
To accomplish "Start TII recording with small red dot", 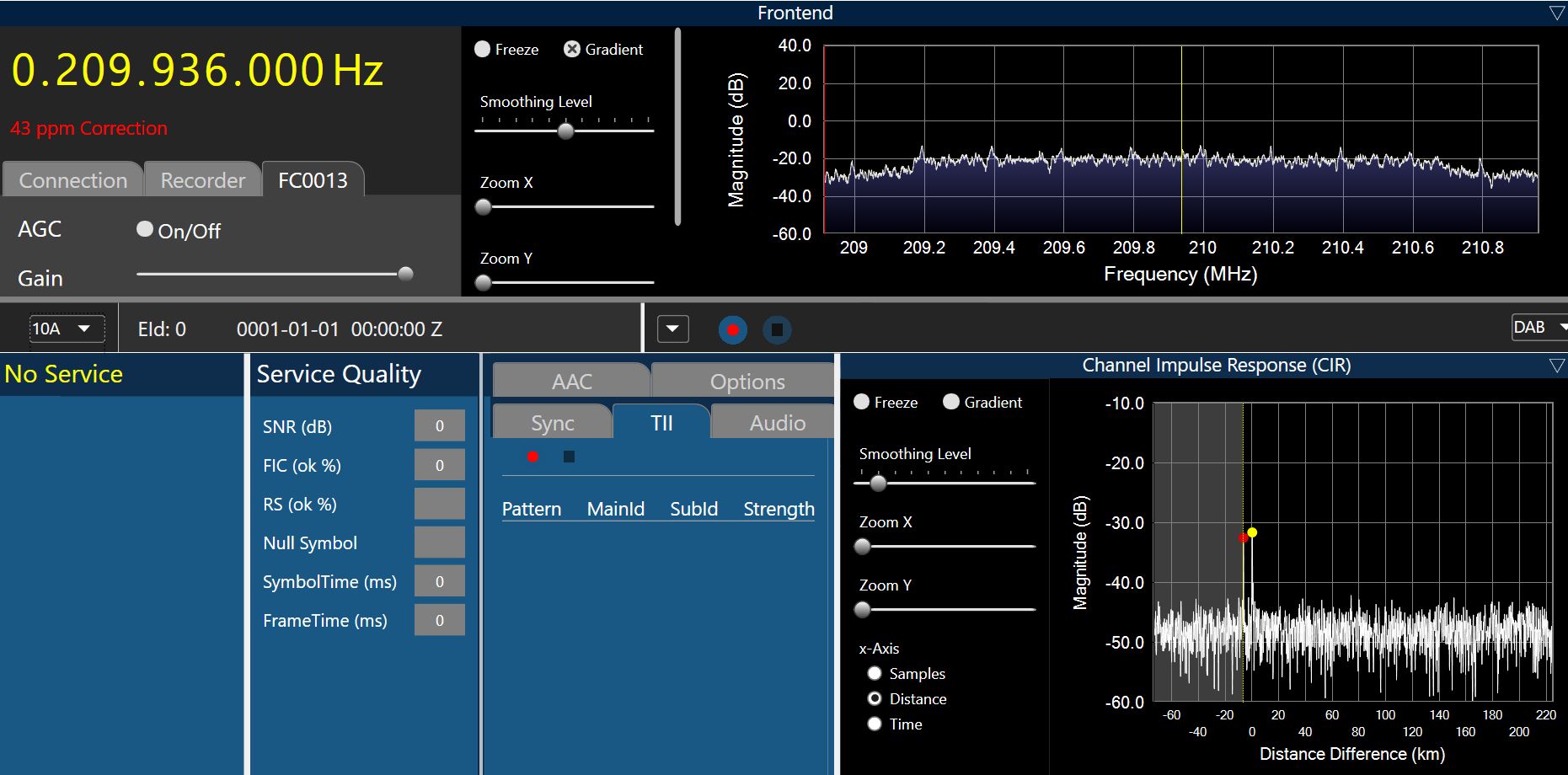I will [x=532, y=457].
